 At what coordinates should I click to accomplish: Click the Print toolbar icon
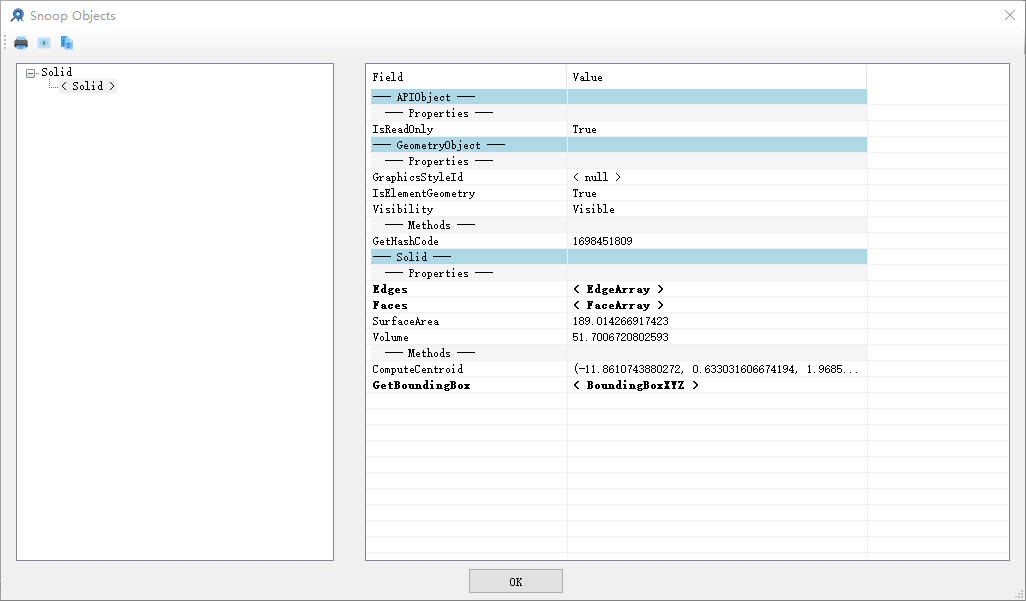coord(21,43)
